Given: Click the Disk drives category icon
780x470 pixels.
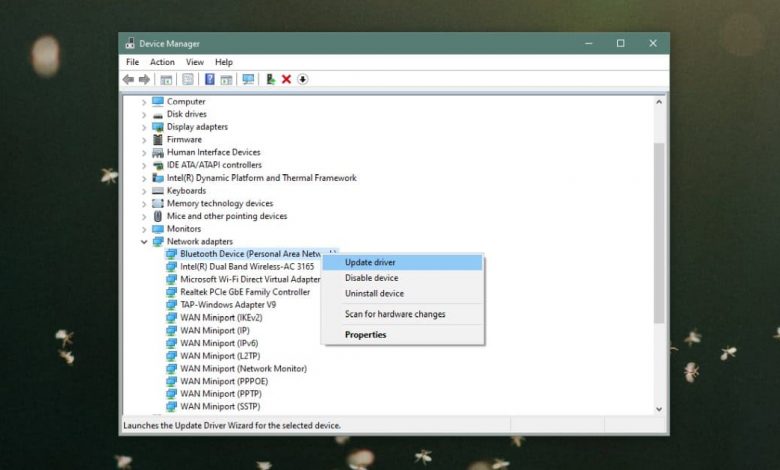Looking at the screenshot, I should (x=158, y=114).
